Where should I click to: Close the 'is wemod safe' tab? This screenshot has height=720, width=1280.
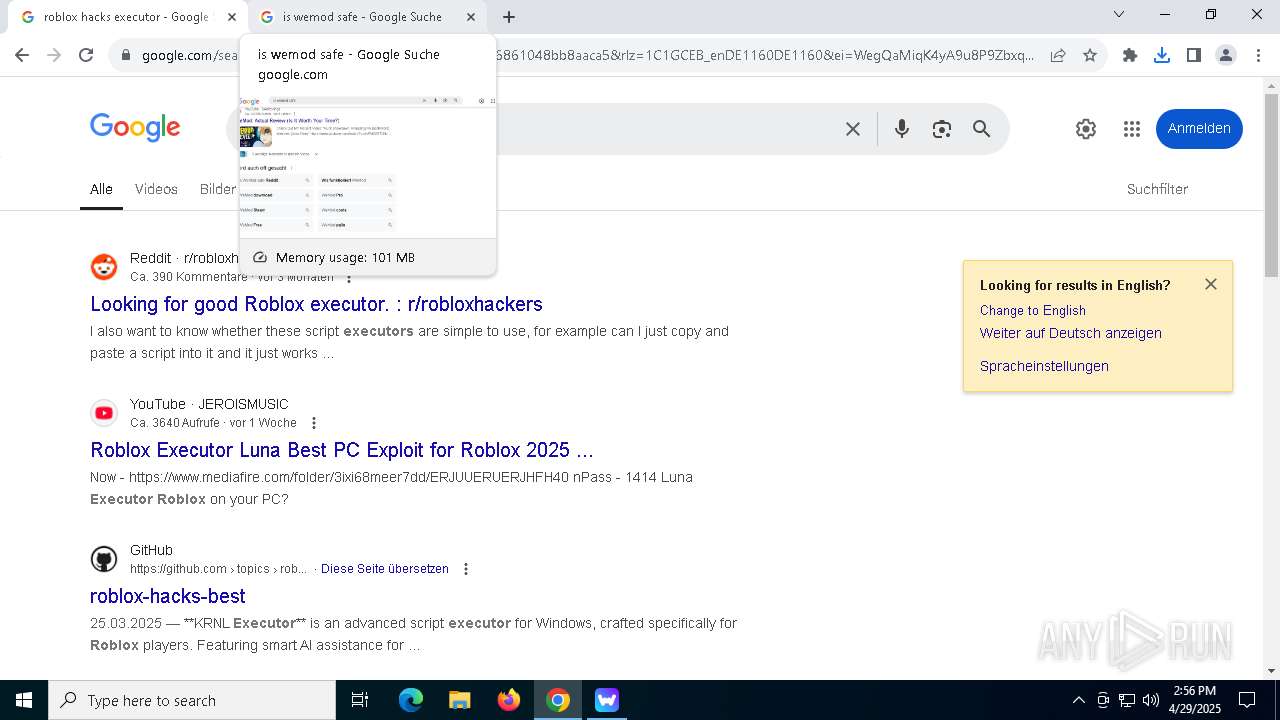click(471, 17)
